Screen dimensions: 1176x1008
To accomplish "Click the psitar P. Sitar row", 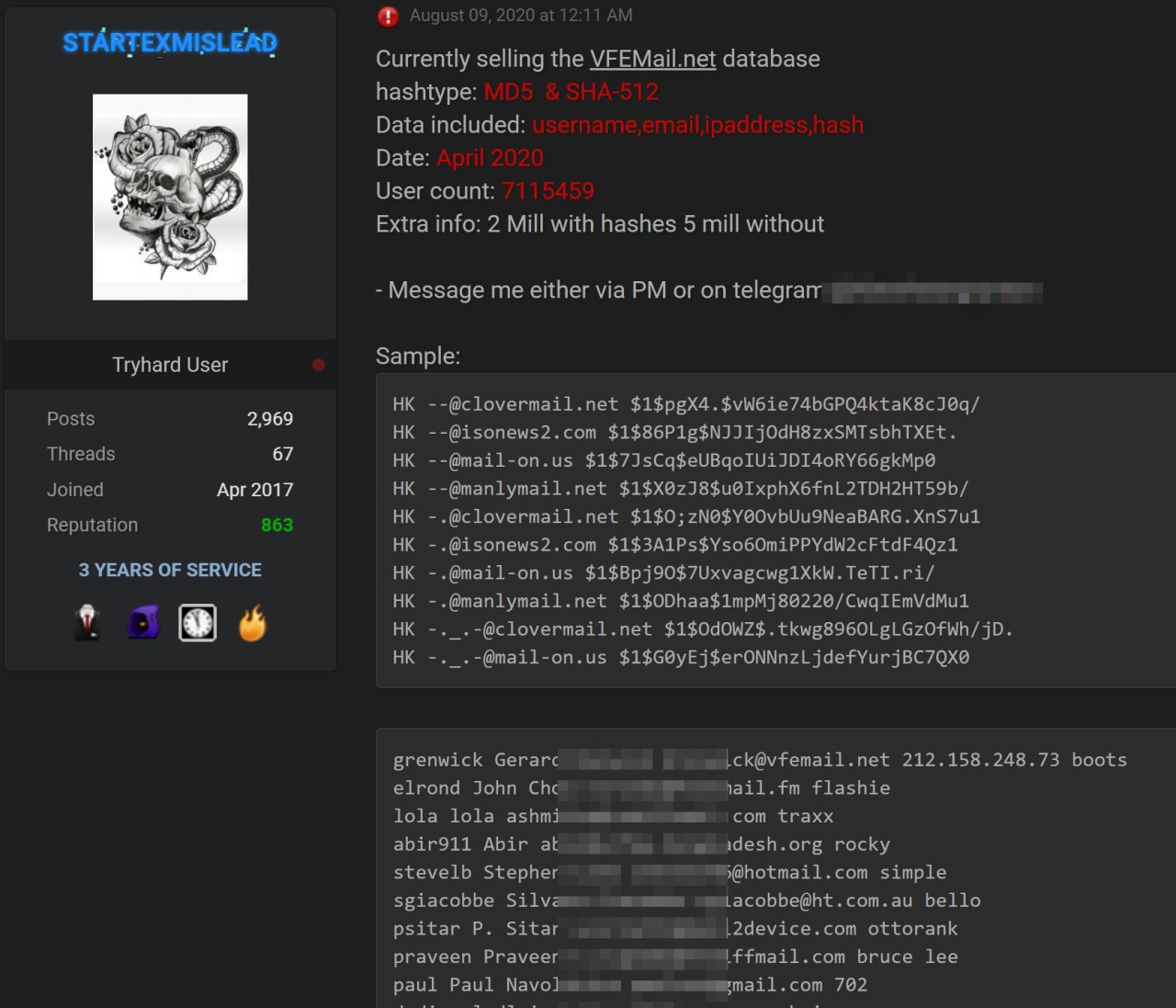I will [675, 929].
